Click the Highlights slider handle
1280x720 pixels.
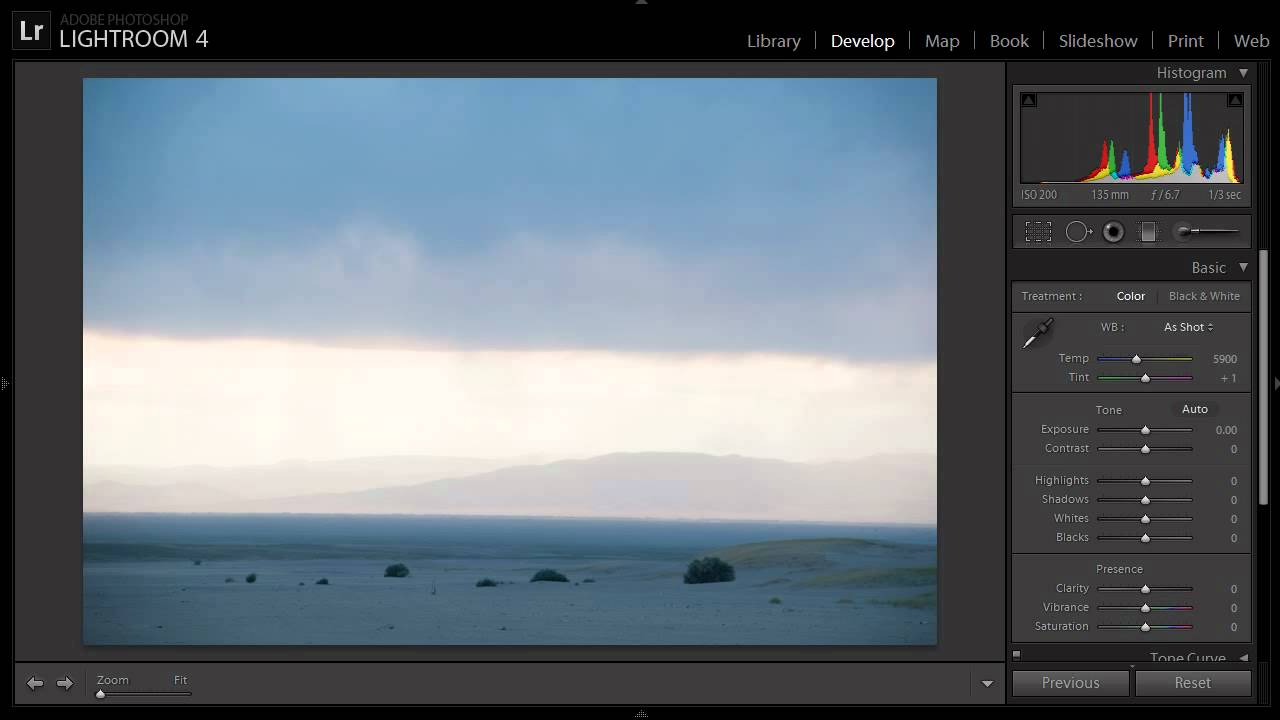(x=1145, y=481)
